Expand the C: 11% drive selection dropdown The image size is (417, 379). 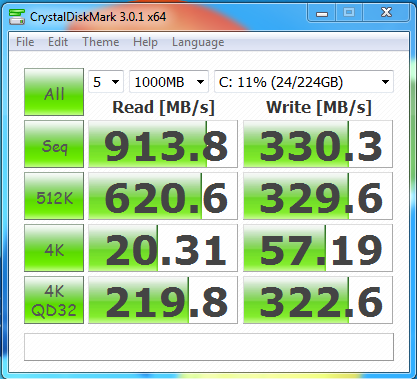[x=304, y=82]
